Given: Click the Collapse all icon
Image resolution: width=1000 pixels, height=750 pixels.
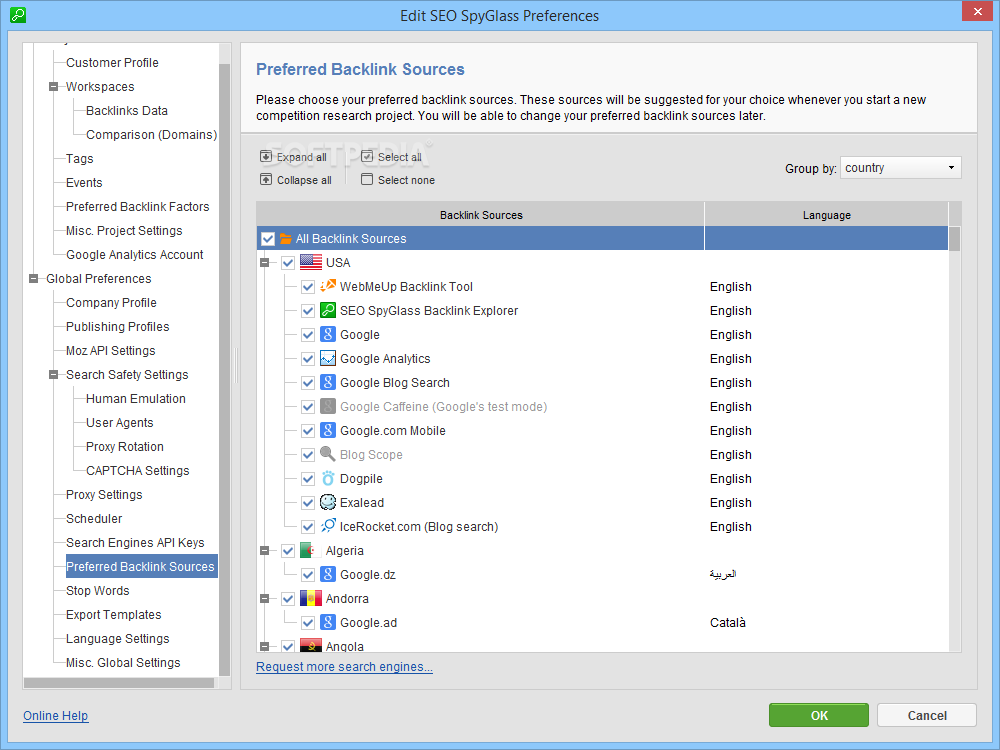Looking at the screenshot, I should [x=266, y=179].
